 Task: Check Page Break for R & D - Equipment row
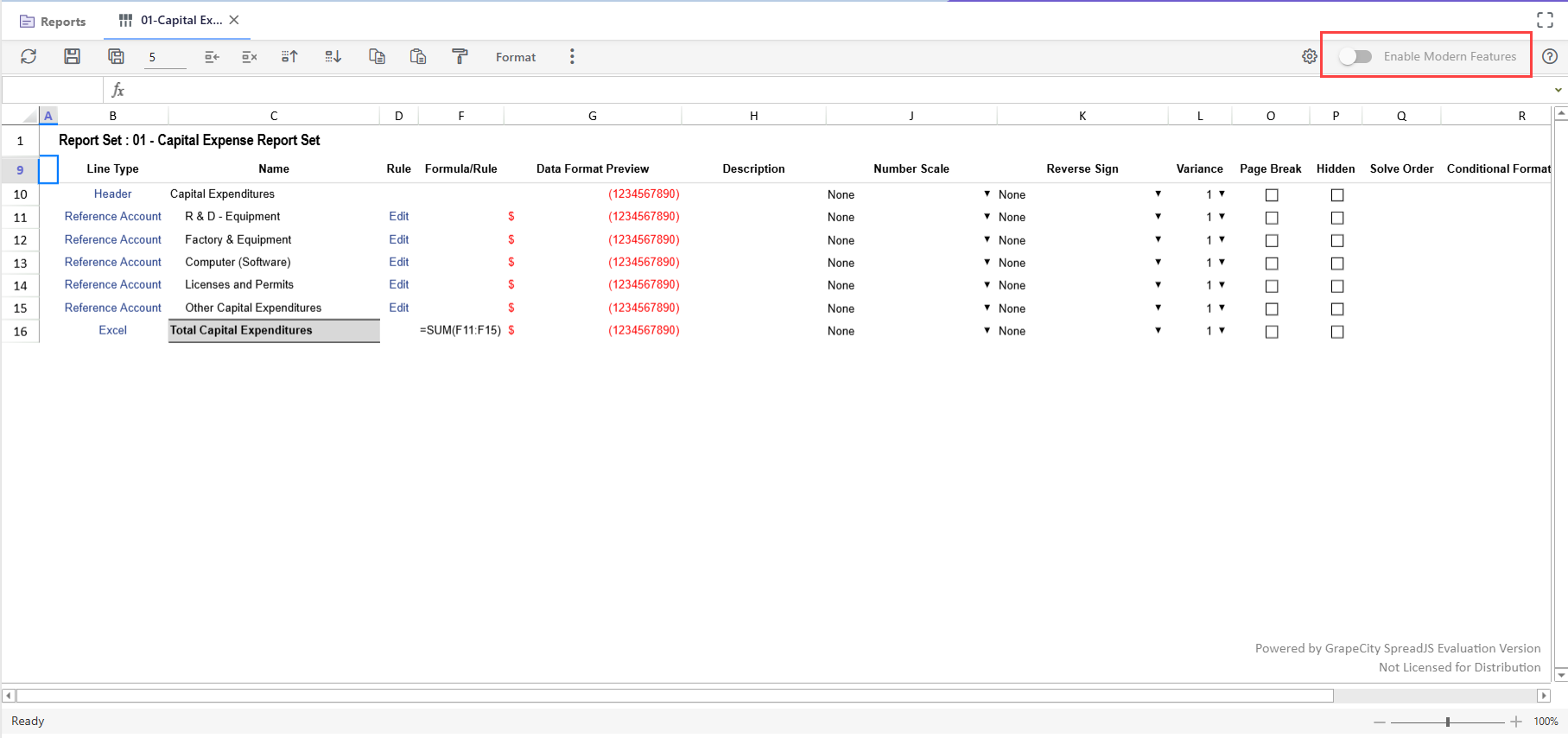click(x=1272, y=218)
